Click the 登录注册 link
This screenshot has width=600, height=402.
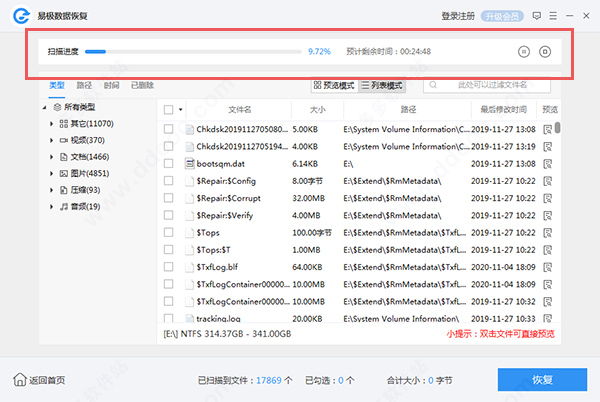pos(458,16)
